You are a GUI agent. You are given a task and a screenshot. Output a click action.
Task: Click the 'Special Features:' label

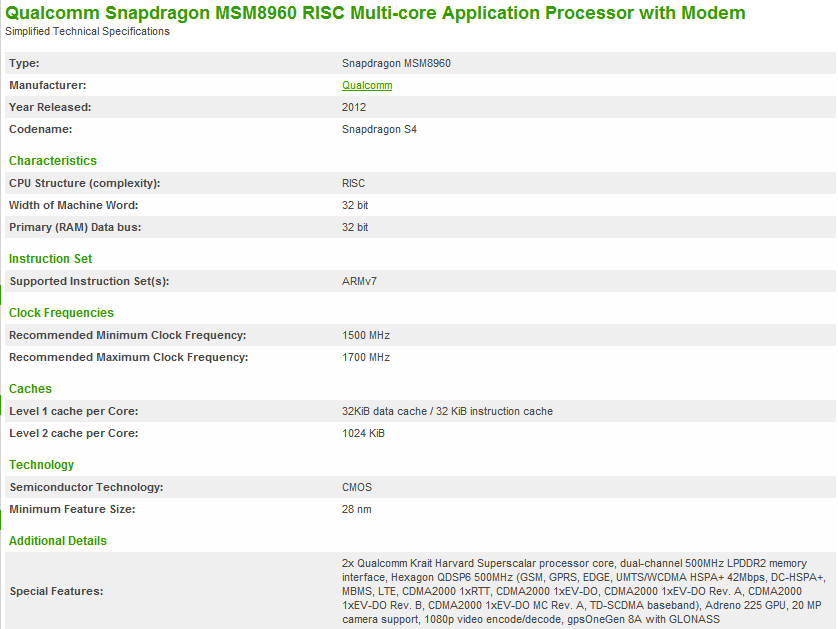[x=57, y=591]
